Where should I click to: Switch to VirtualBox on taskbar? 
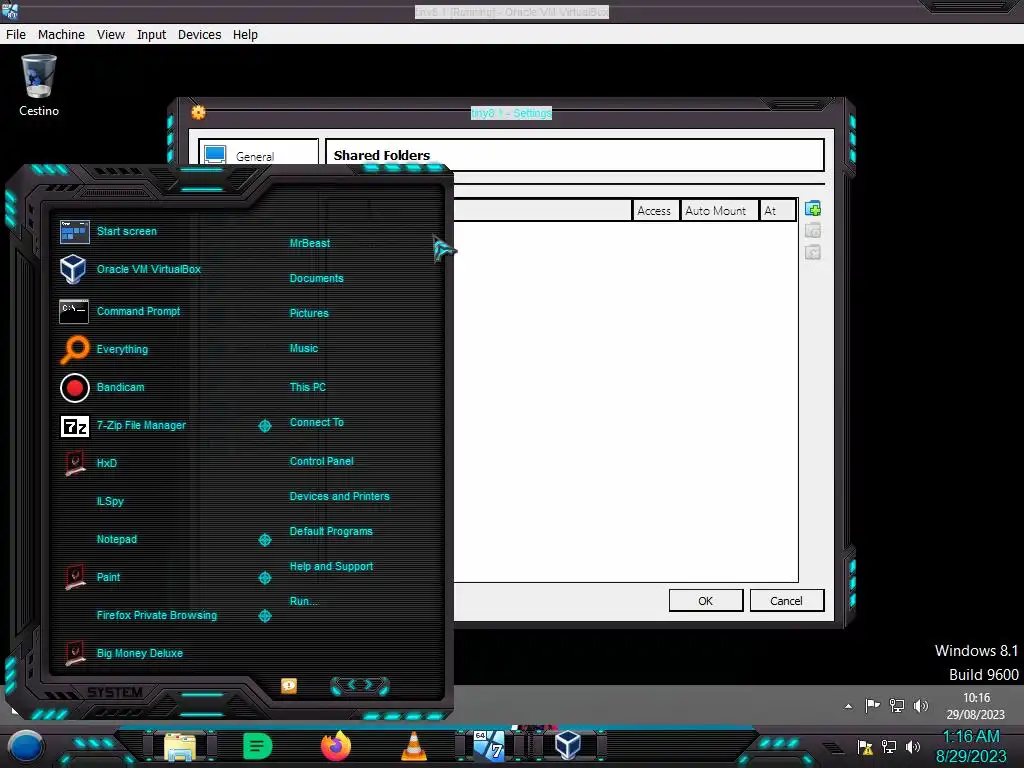tap(568, 745)
